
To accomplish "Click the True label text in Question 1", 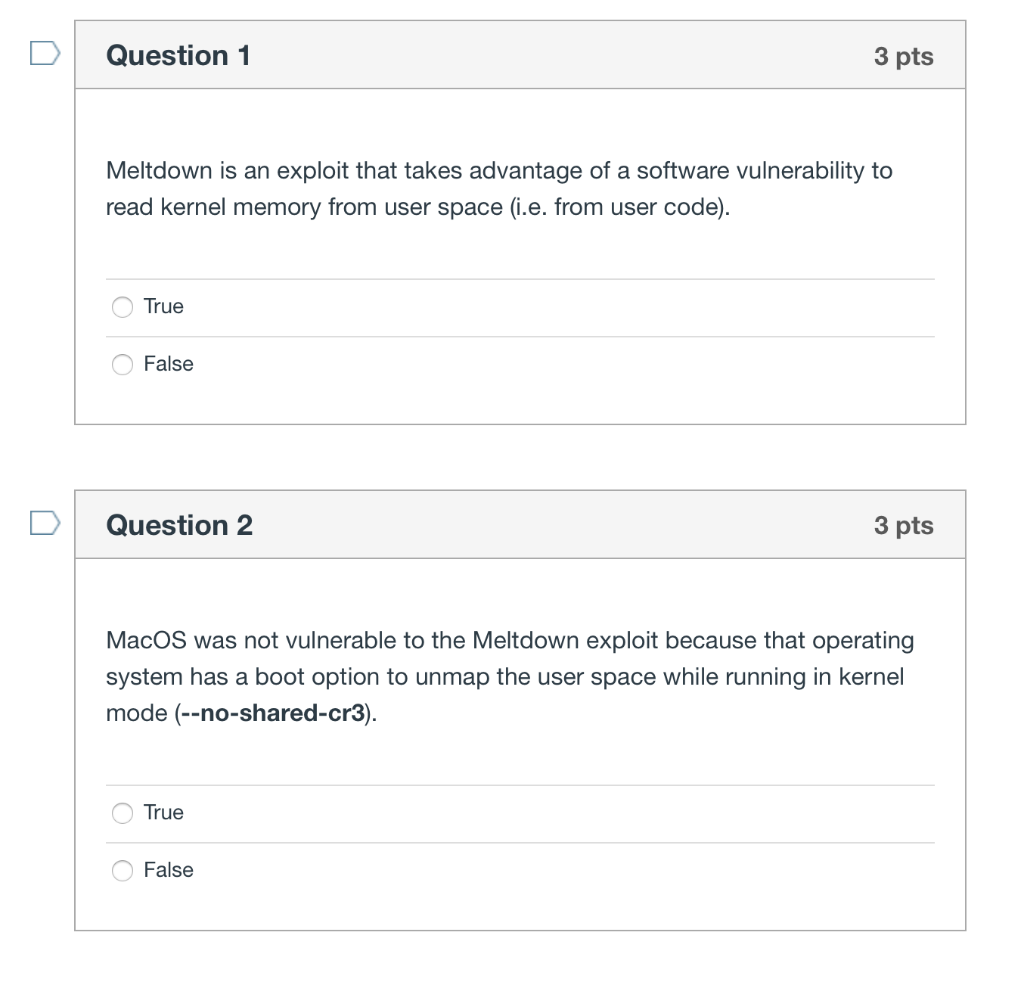I will click(163, 307).
